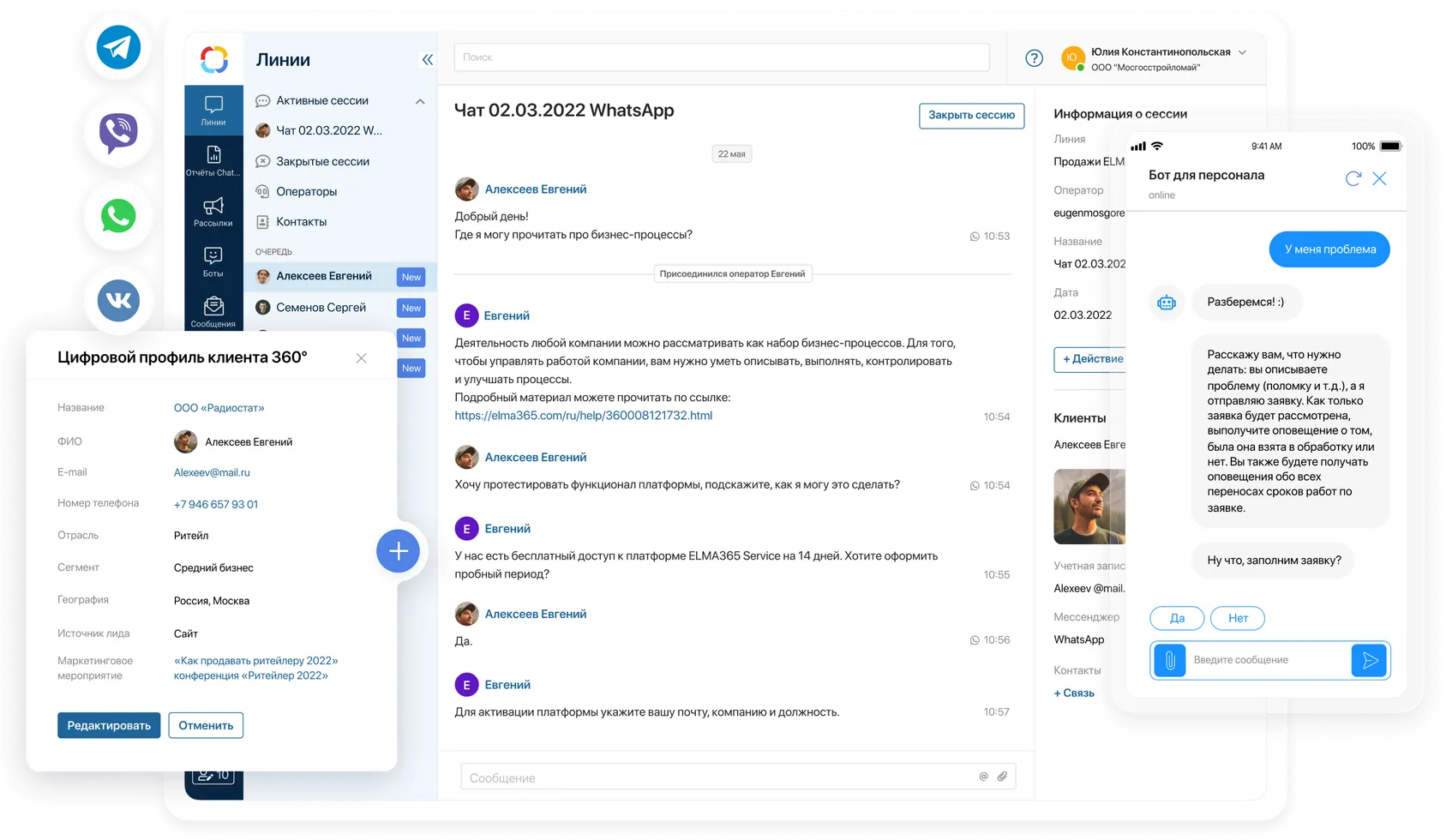
Task: Select Семенов Сергей in the queue
Action: click(x=321, y=308)
